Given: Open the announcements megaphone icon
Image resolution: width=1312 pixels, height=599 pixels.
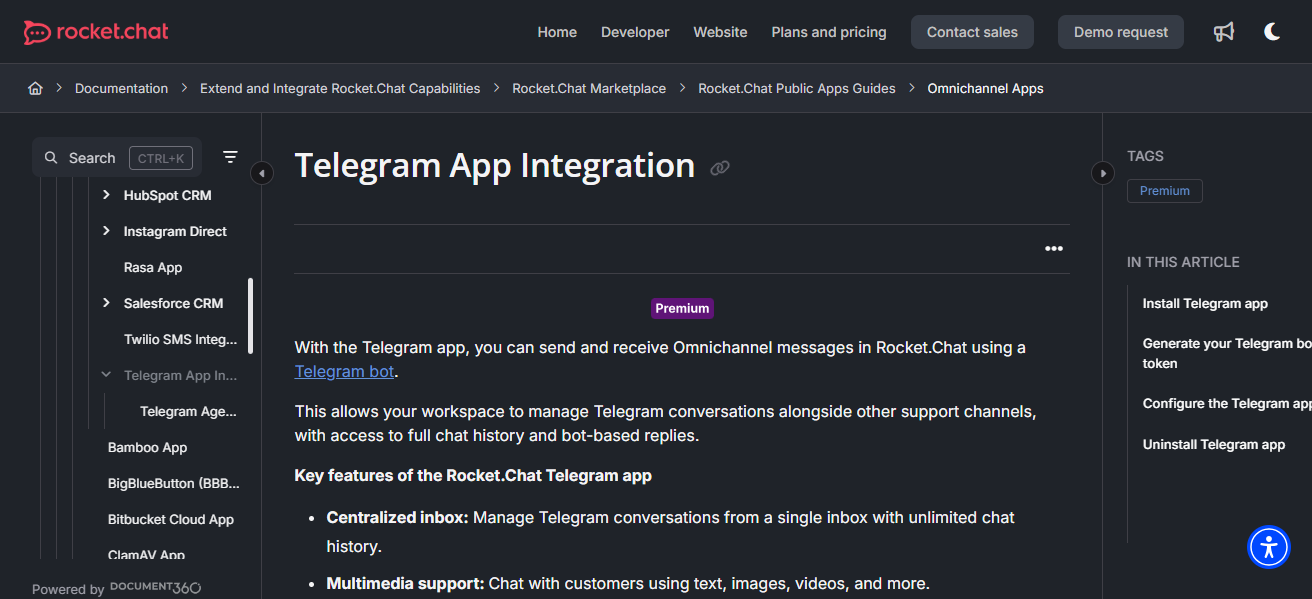Looking at the screenshot, I should tap(1224, 32).
